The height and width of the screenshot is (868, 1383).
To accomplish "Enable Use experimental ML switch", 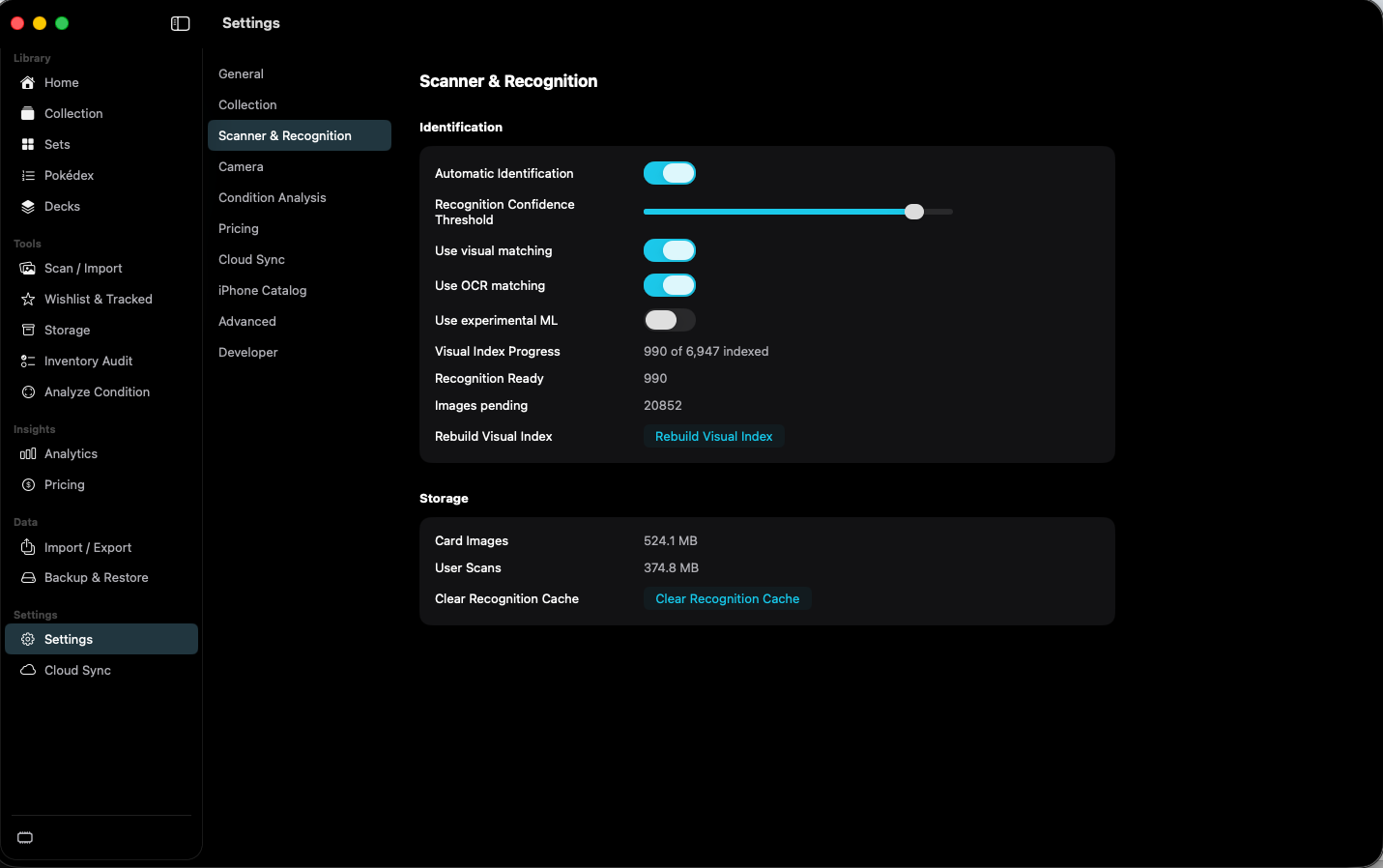I will click(670, 320).
